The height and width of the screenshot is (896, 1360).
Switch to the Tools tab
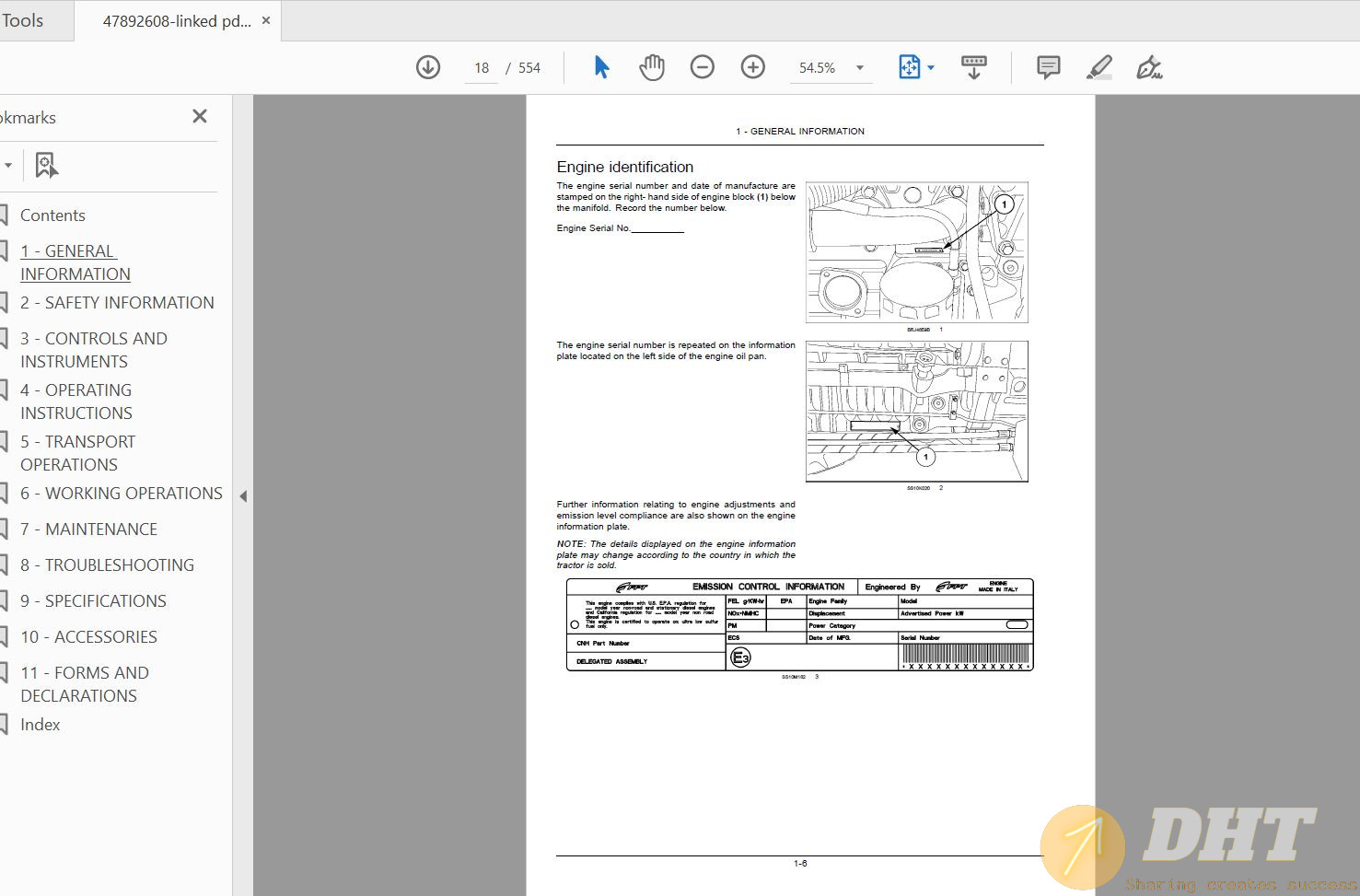pyautogui.click(x=23, y=20)
